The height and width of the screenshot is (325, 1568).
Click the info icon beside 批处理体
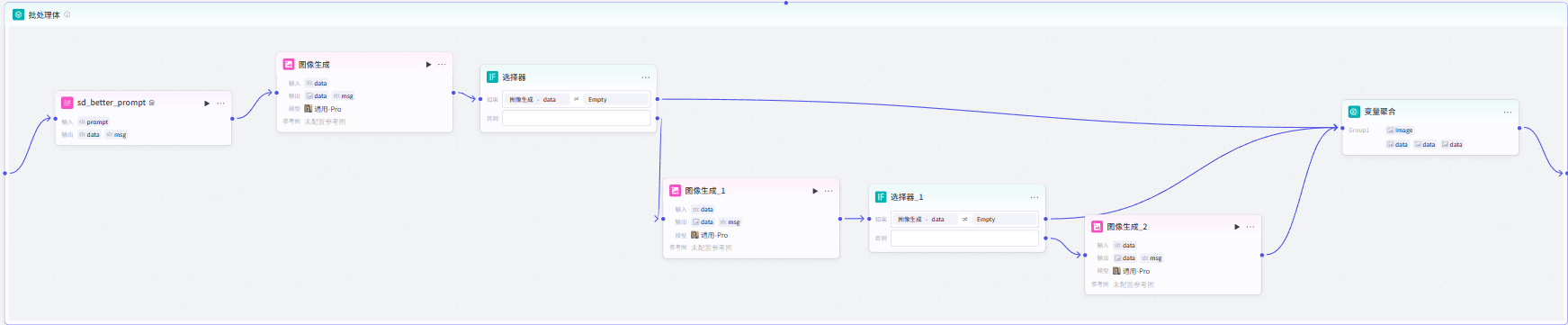click(67, 14)
